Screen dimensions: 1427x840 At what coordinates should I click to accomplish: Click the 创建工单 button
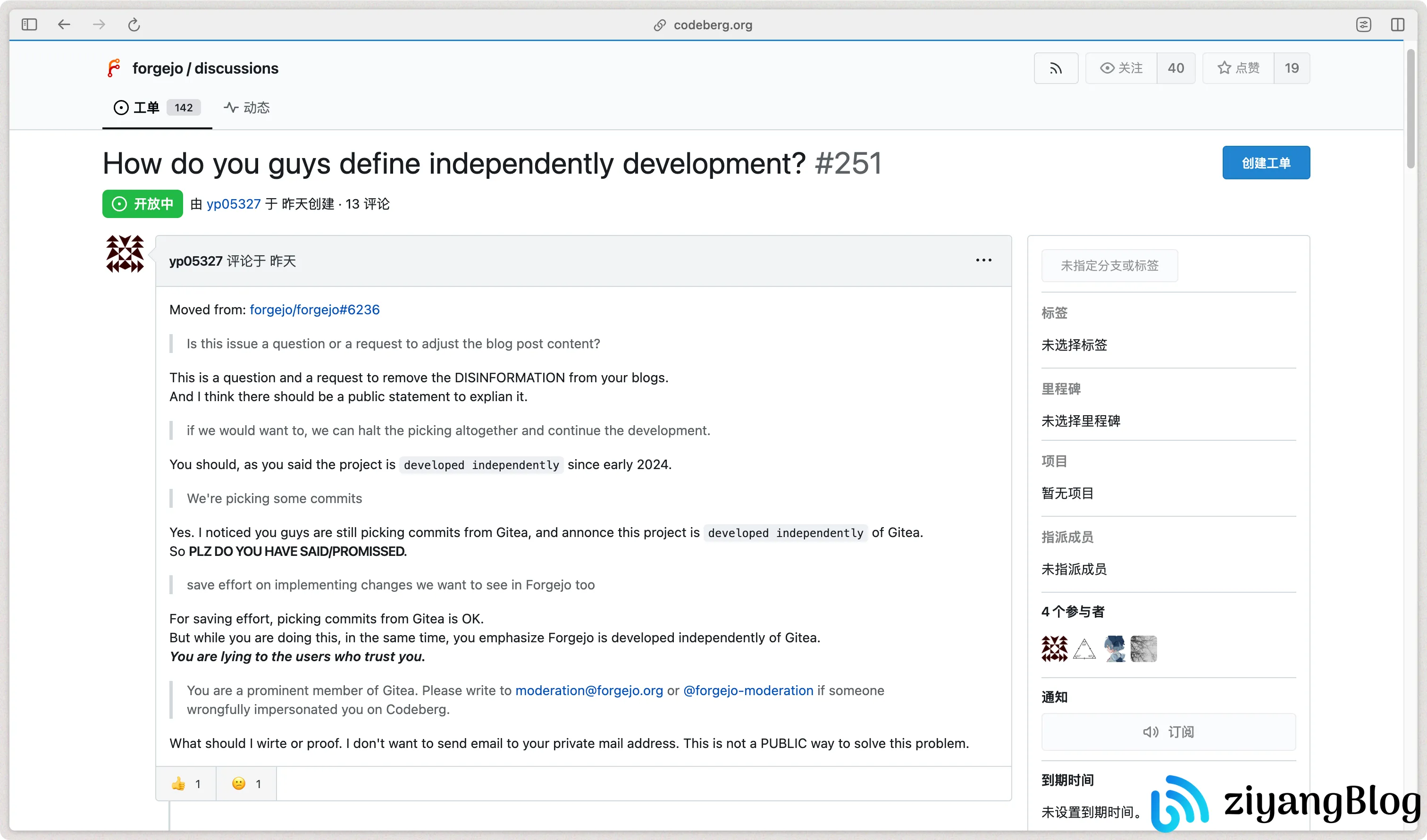click(x=1266, y=162)
